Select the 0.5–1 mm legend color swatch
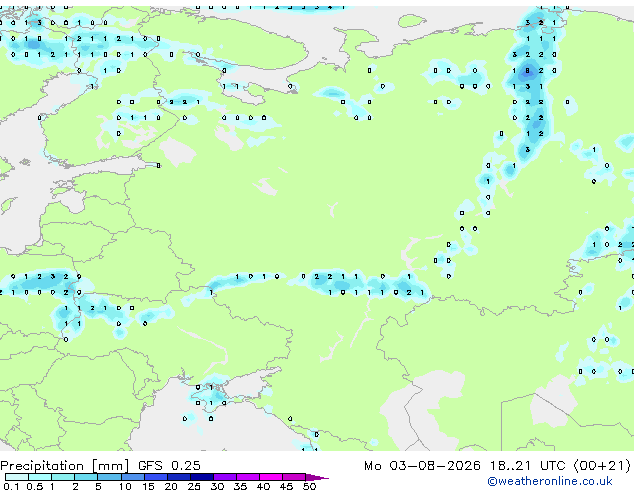Screen dimensions: 634x490 click(40, 477)
